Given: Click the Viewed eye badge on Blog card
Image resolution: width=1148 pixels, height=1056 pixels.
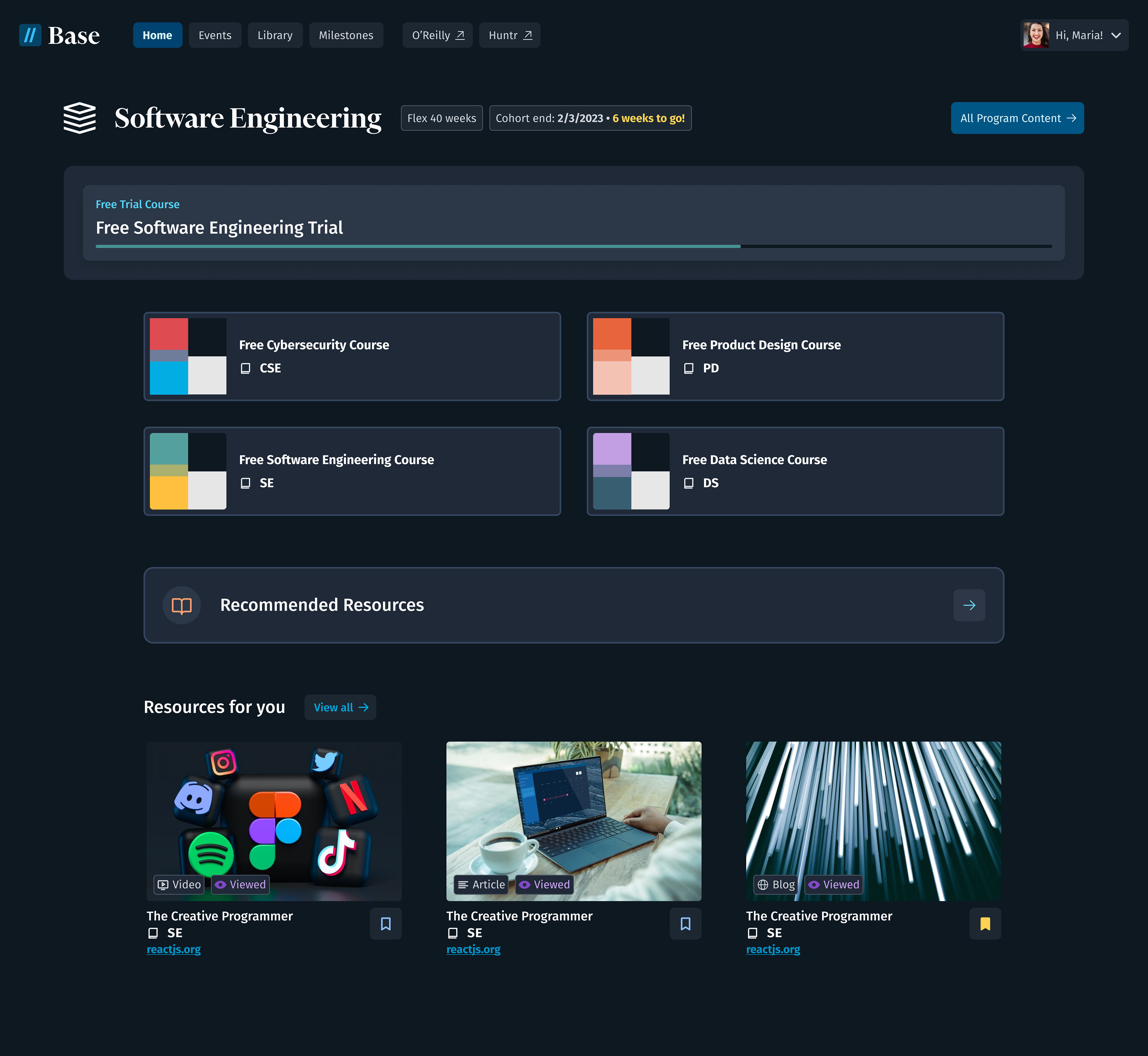Looking at the screenshot, I should (x=834, y=885).
